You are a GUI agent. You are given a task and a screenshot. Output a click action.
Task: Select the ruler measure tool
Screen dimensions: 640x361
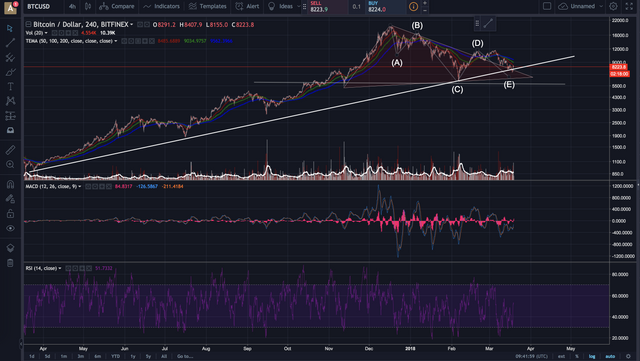(x=10, y=150)
